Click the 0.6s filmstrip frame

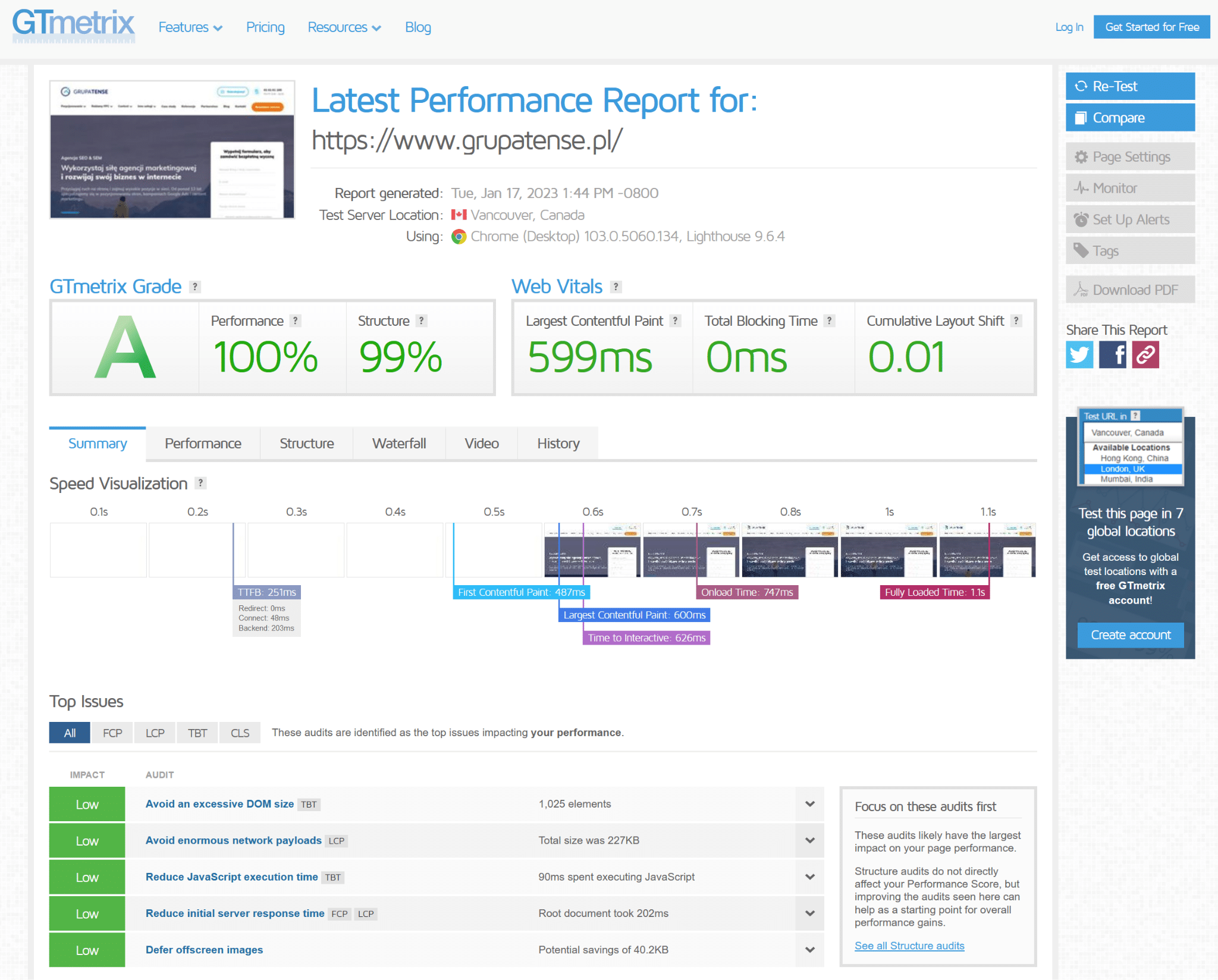point(592,550)
